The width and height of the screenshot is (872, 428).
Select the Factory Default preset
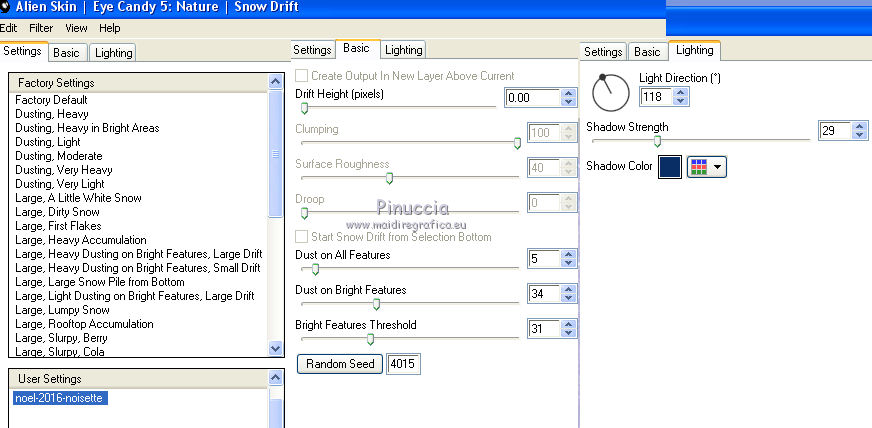click(51, 100)
